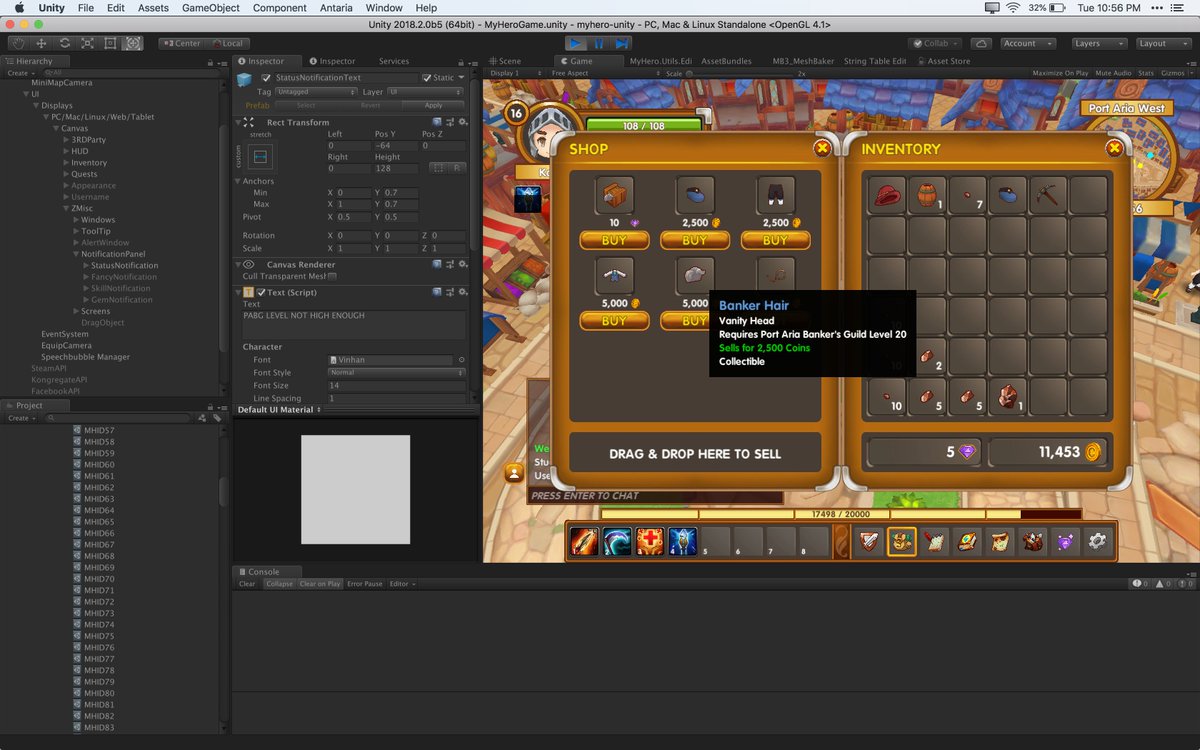
Task: Open the Rect Transform gear settings menu
Action: click(463, 122)
